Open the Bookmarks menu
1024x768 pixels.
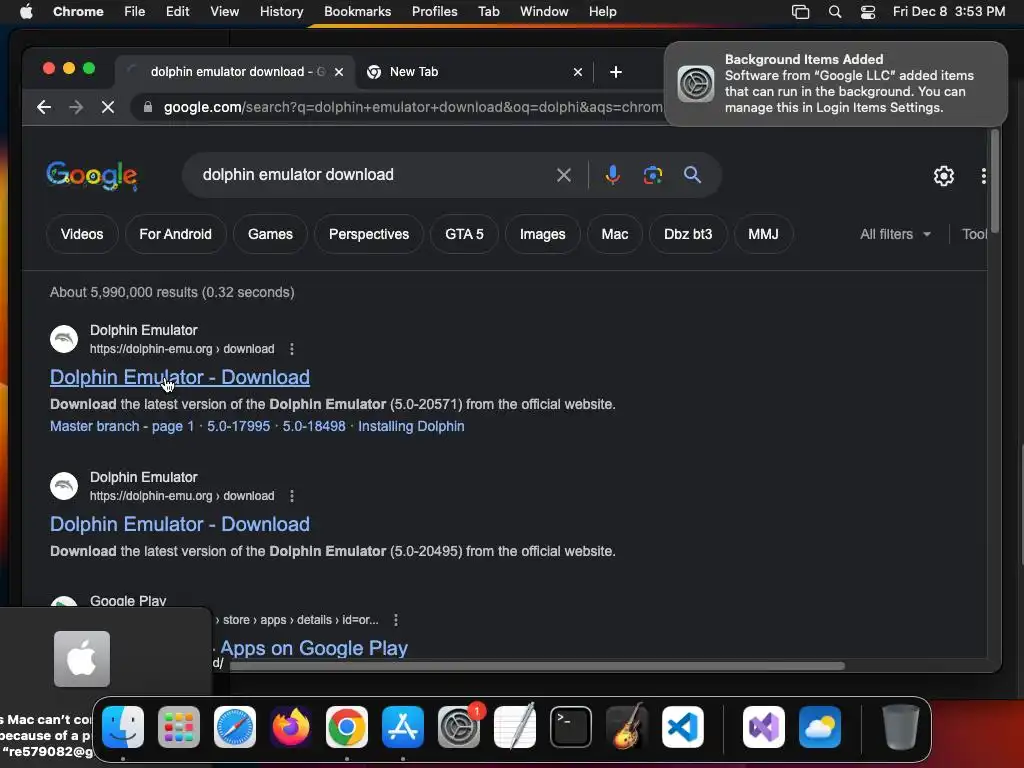click(357, 12)
